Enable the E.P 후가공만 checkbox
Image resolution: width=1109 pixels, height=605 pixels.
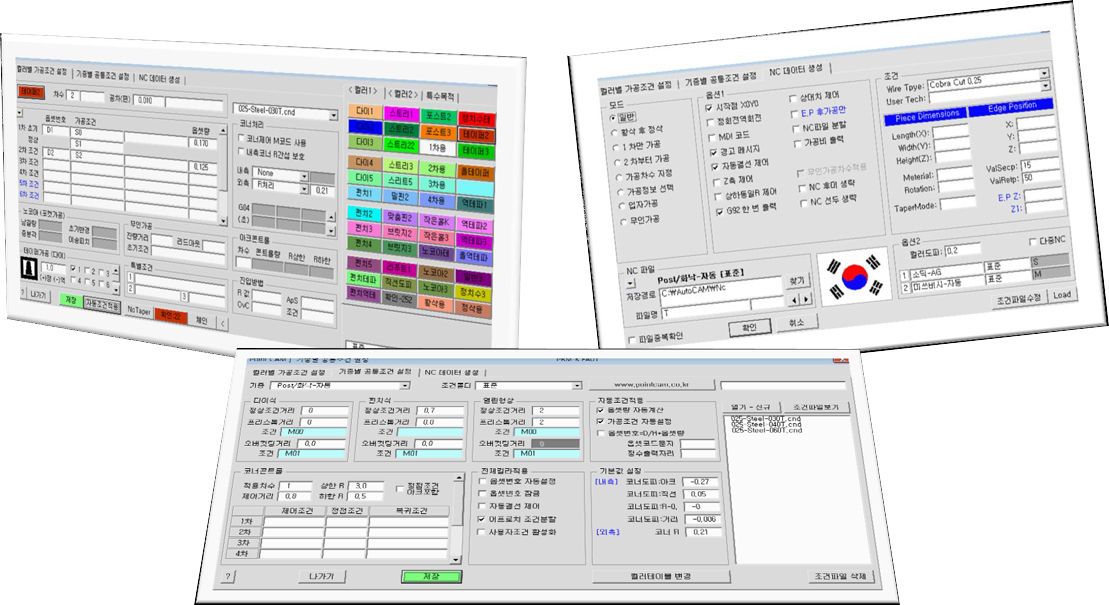pyautogui.click(x=794, y=114)
